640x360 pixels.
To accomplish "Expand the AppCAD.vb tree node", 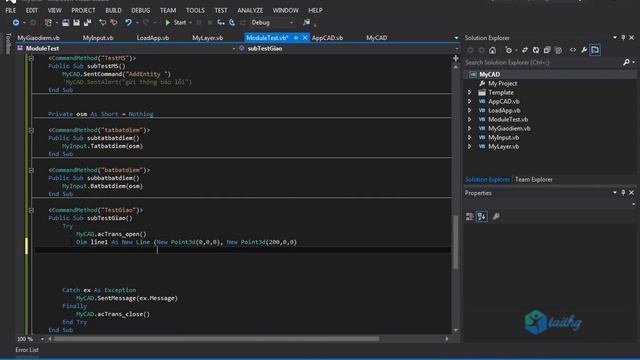I will 469,102.
